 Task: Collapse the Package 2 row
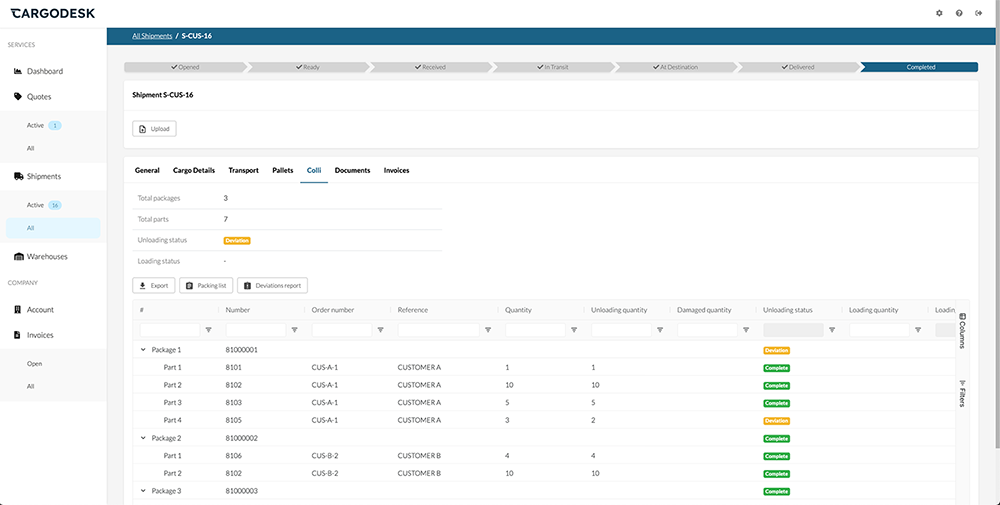[x=143, y=438]
